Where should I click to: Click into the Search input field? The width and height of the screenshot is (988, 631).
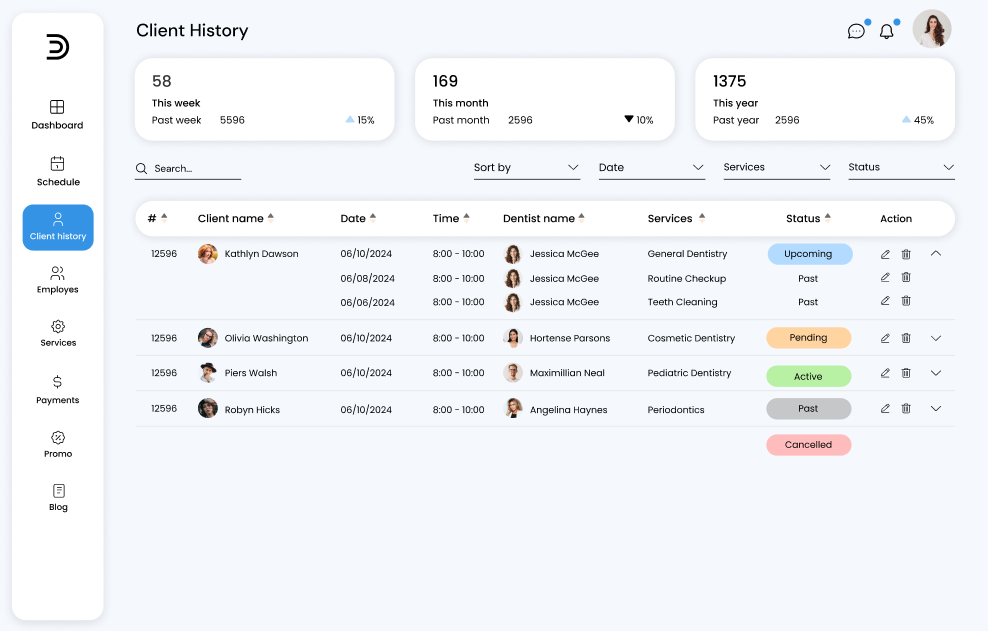(x=196, y=169)
